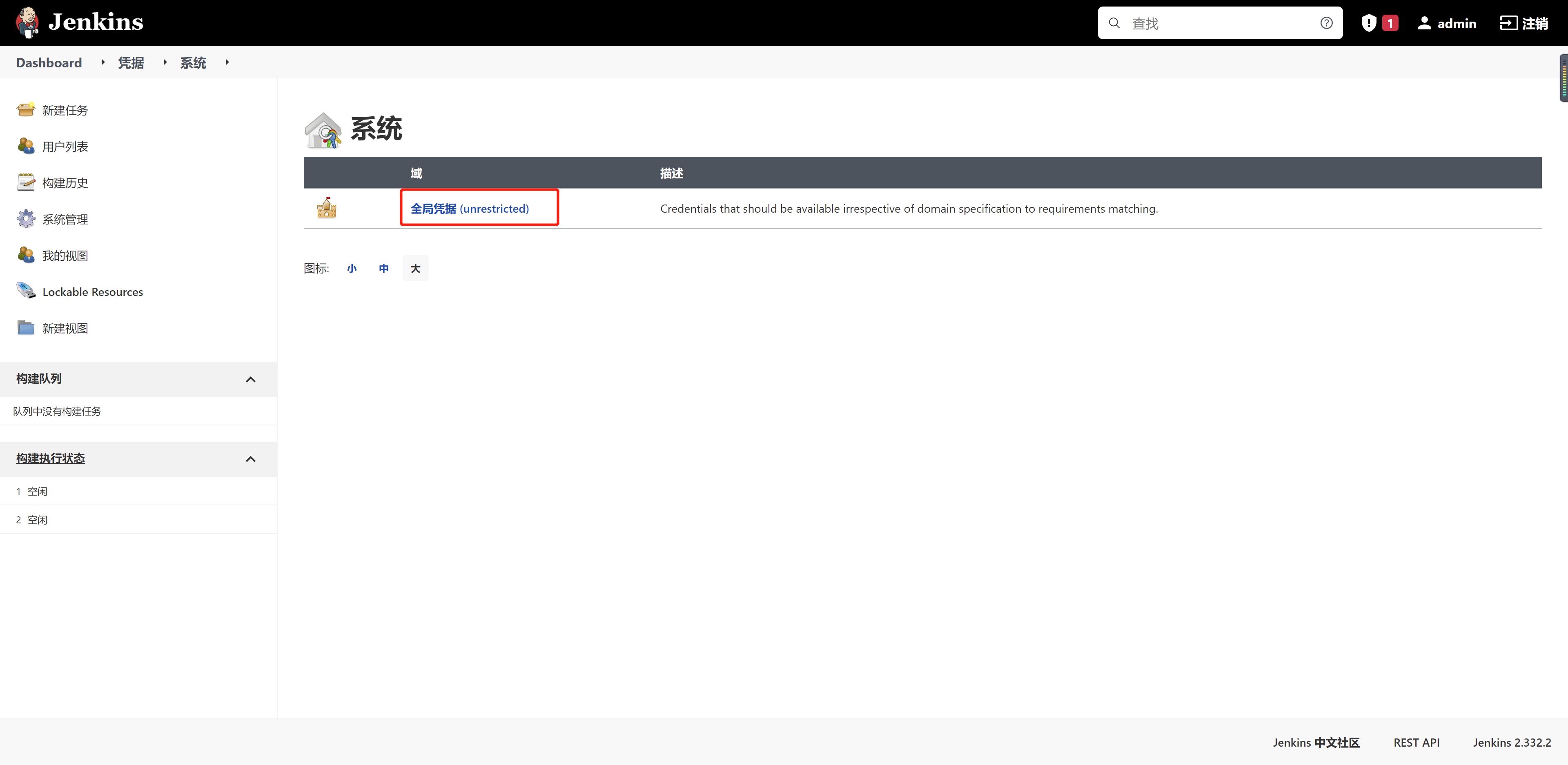Click the 用户列表 people icon
This screenshot has width=1568, height=765.
pyautogui.click(x=26, y=146)
